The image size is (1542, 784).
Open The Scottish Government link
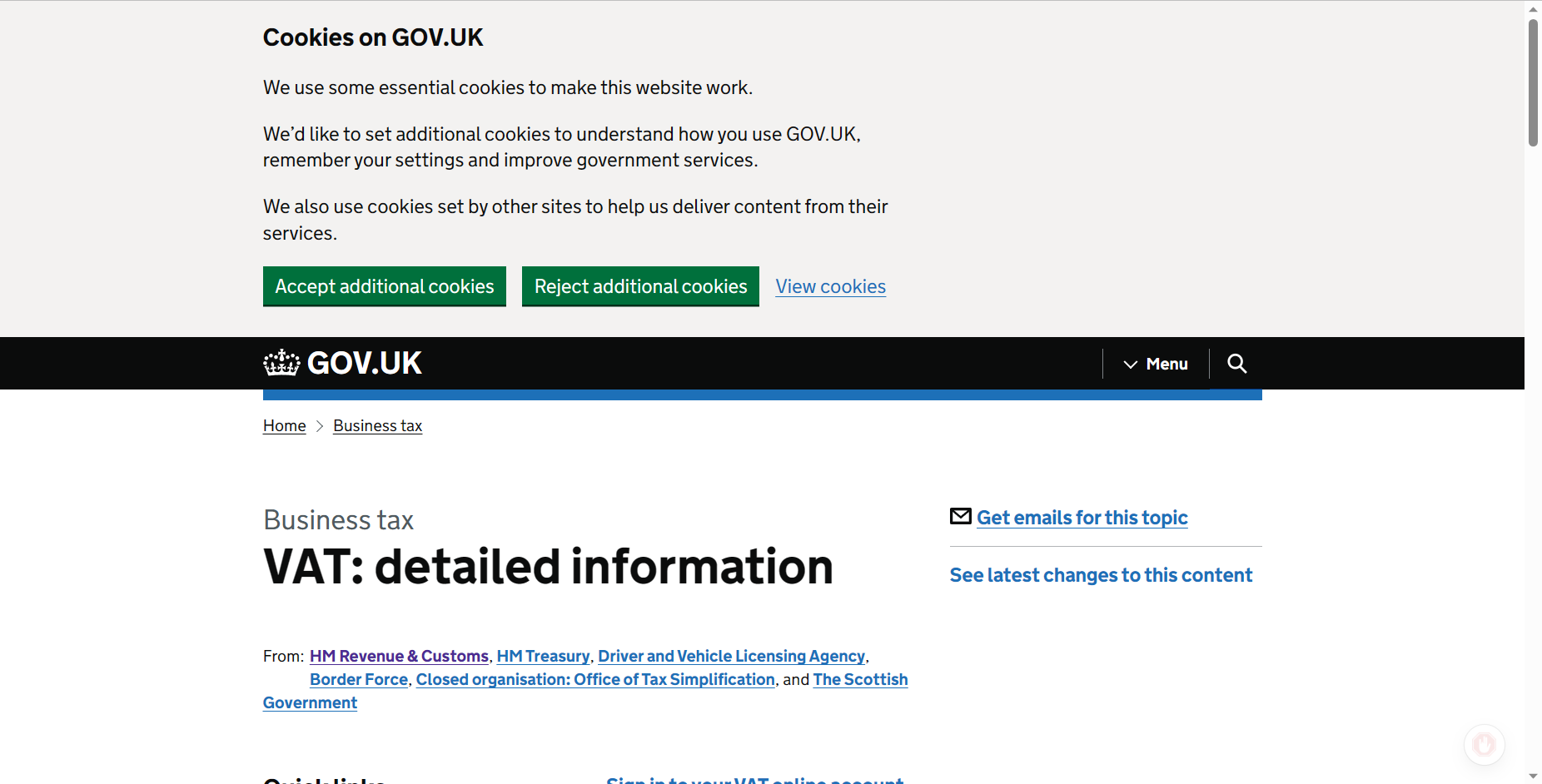(x=860, y=679)
